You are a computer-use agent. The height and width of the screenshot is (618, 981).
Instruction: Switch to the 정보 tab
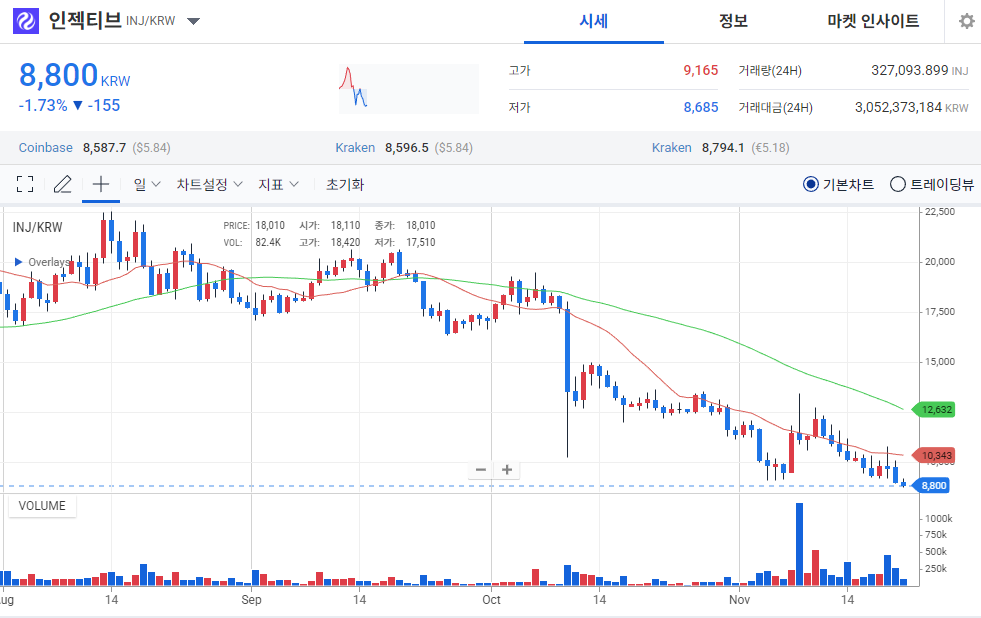tap(733, 21)
